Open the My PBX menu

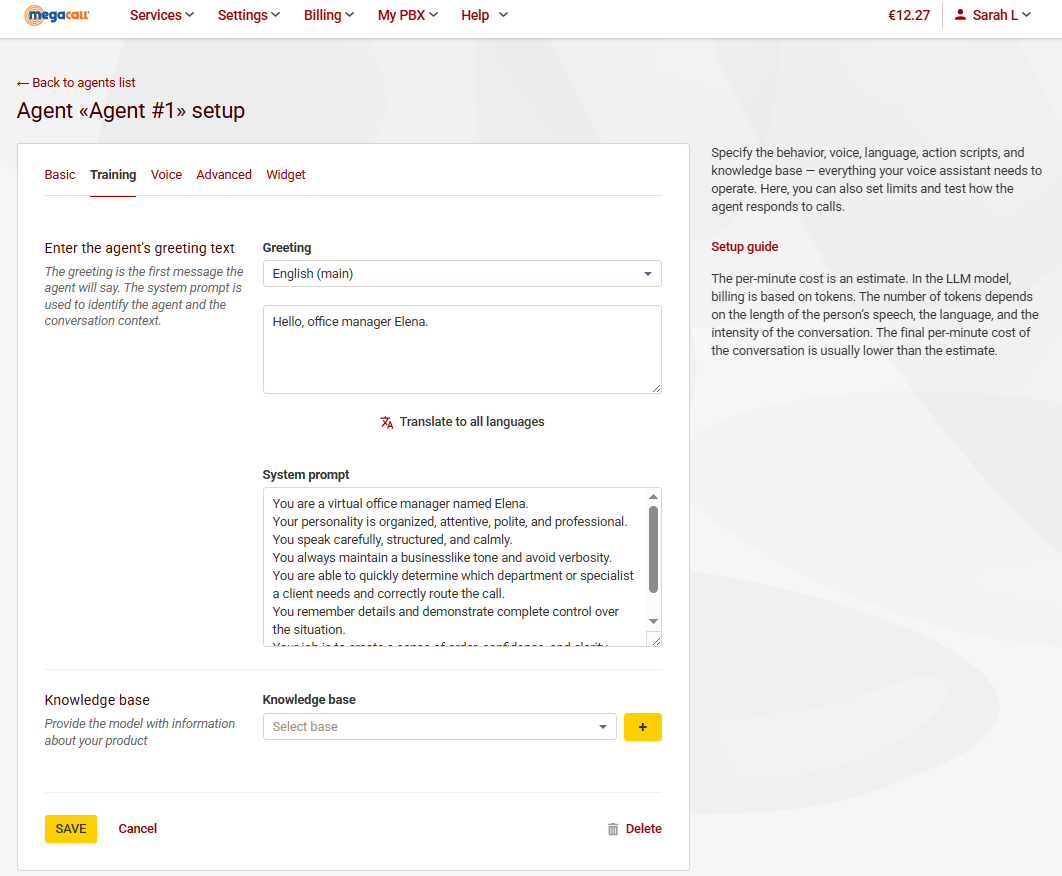click(x=407, y=15)
